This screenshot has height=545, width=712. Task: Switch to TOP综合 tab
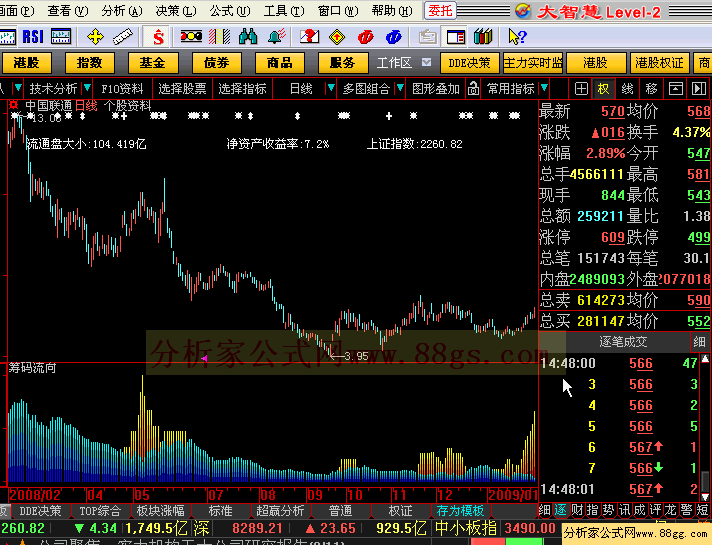pos(100,511)
